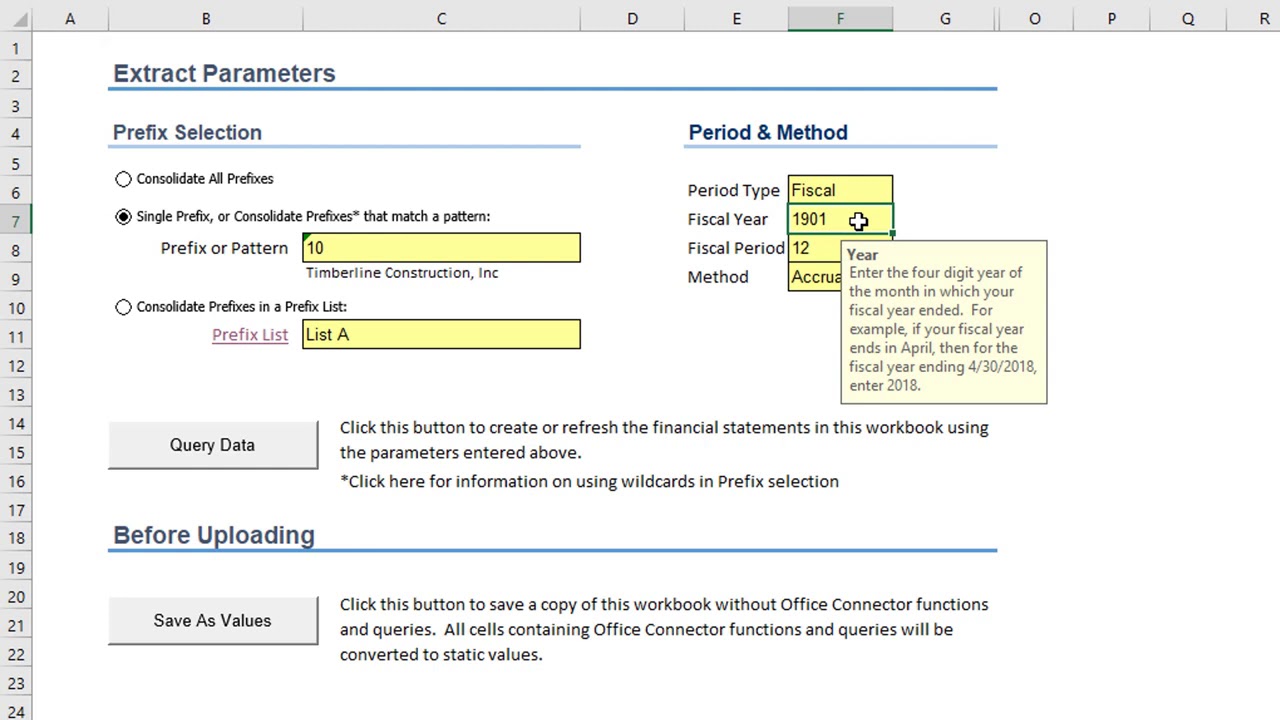The width and height of the screenshot is (1280, 720).
Task: Open wildcard info link for Prefix selection
Action: click(590, 482)
